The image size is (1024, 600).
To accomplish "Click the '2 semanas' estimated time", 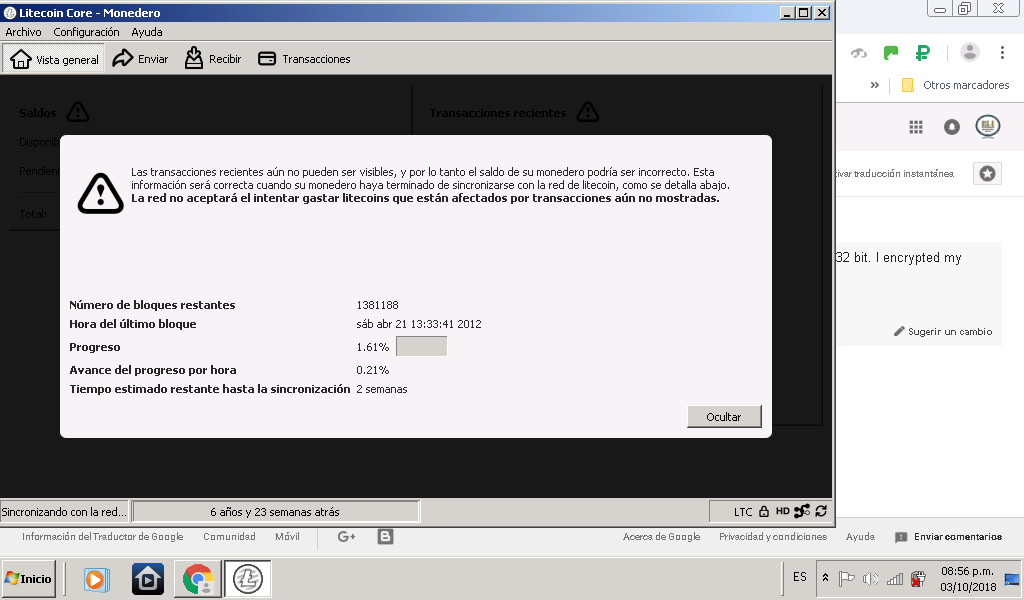I will (x=382, y=389).
